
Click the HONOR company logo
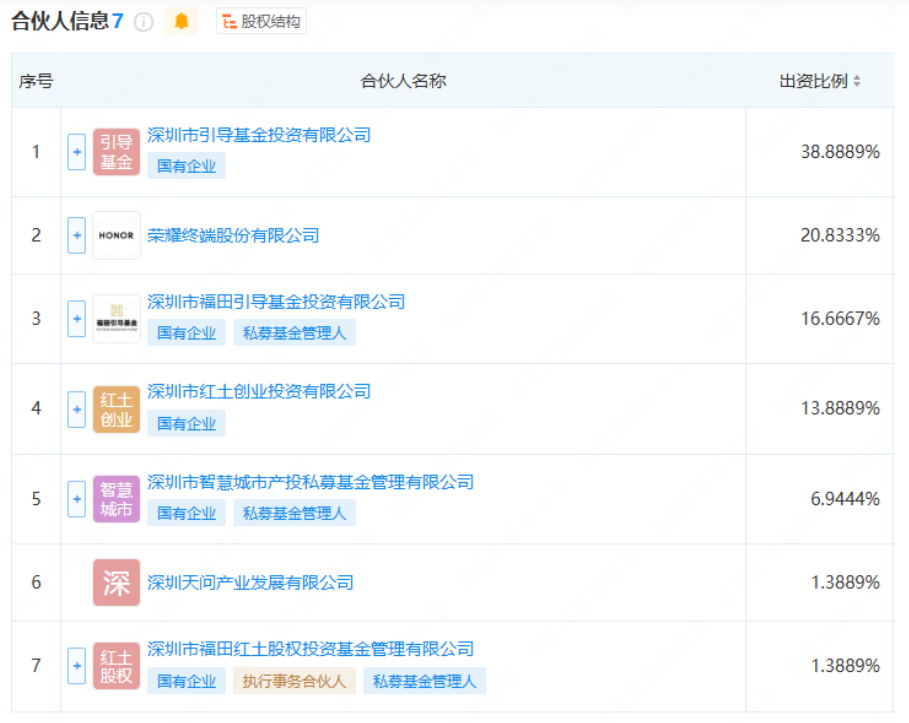coord(116,236)
